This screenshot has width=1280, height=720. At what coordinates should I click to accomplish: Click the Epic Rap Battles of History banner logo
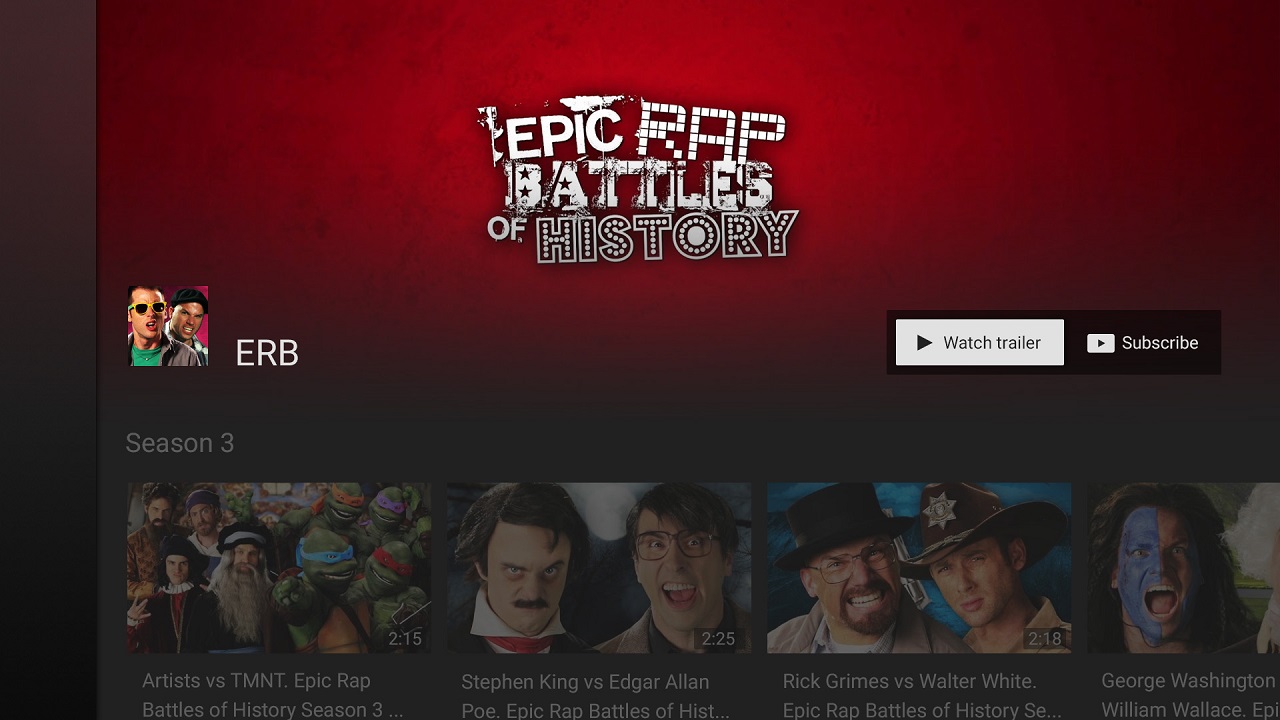coord(639,180)
